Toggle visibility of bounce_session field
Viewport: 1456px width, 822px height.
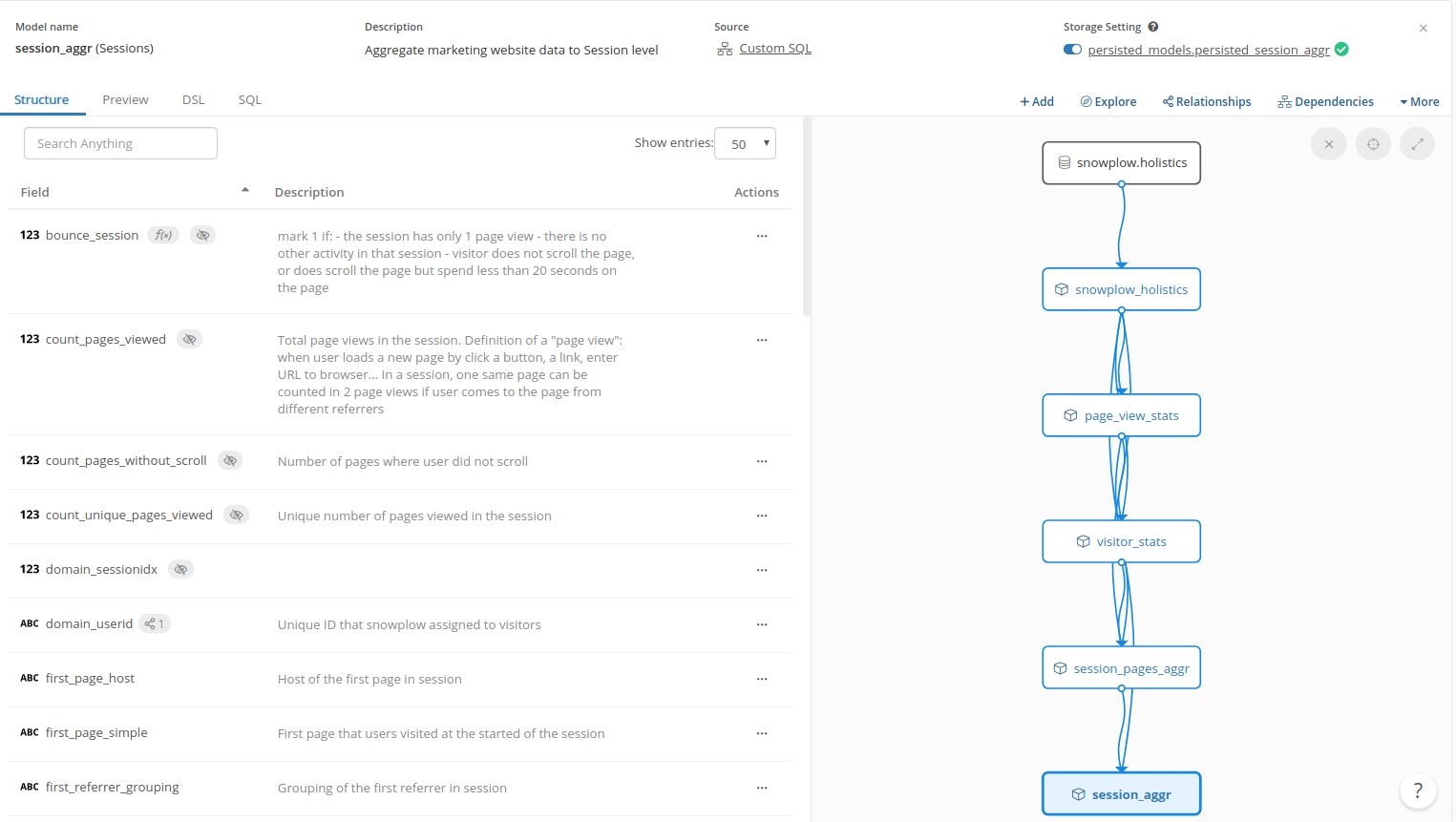[x=202, y=235]
